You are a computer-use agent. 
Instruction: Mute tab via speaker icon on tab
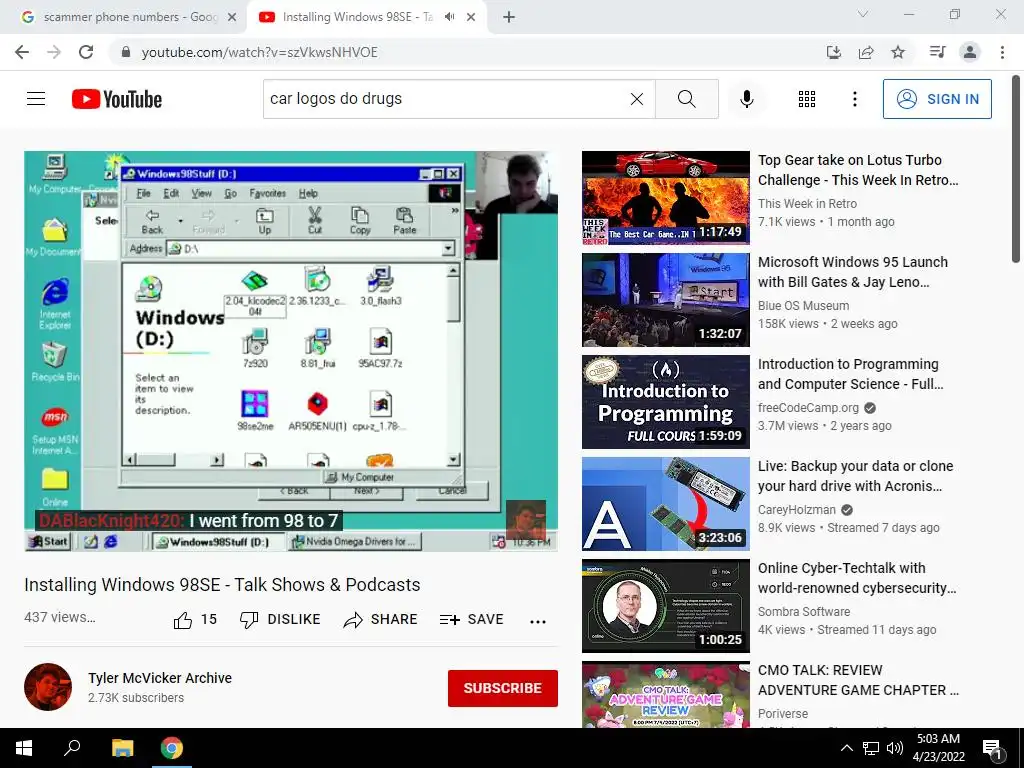click(449, 17)
